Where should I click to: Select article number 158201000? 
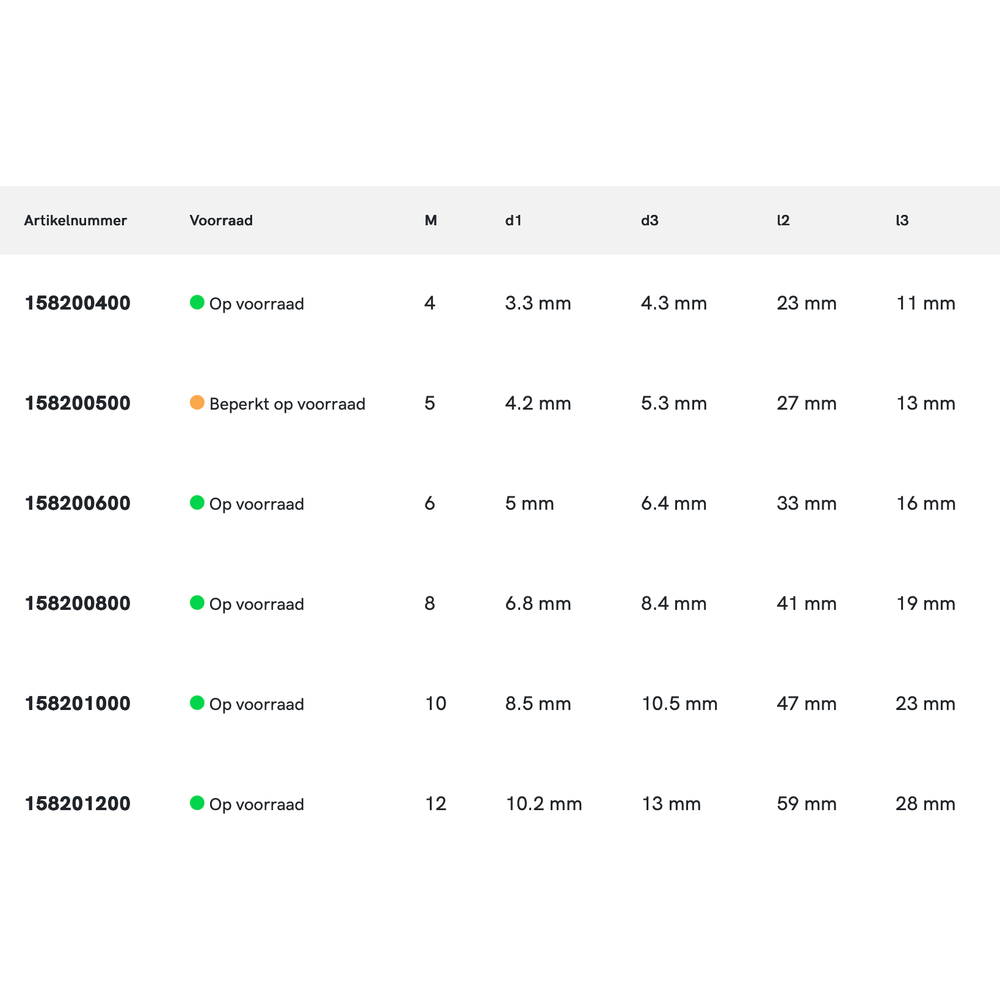click(77, 703)
